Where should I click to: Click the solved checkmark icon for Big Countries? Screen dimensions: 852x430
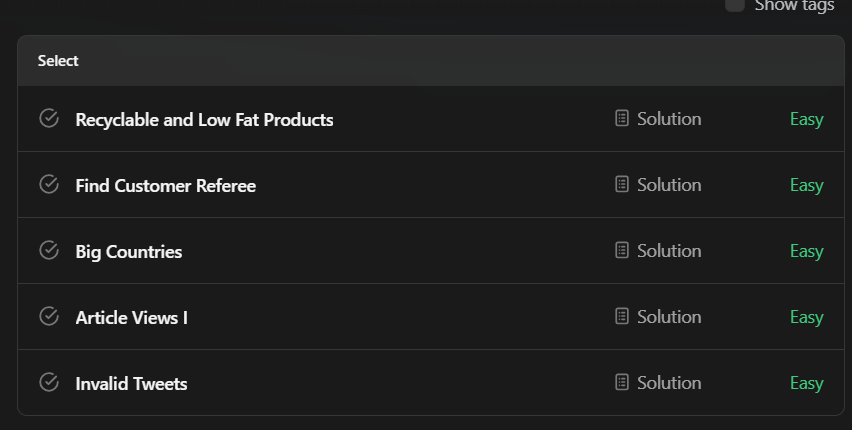pyautogui.click(x=49, y=250)
